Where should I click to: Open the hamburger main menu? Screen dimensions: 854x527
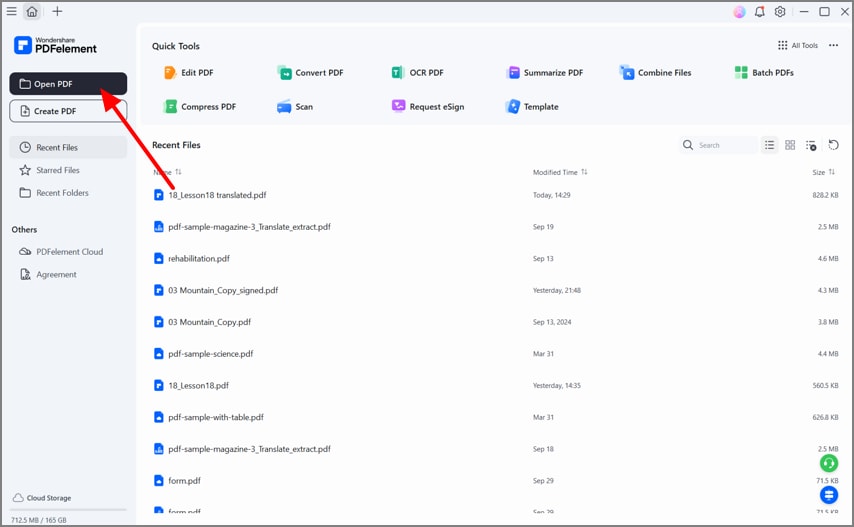[11, 12]
